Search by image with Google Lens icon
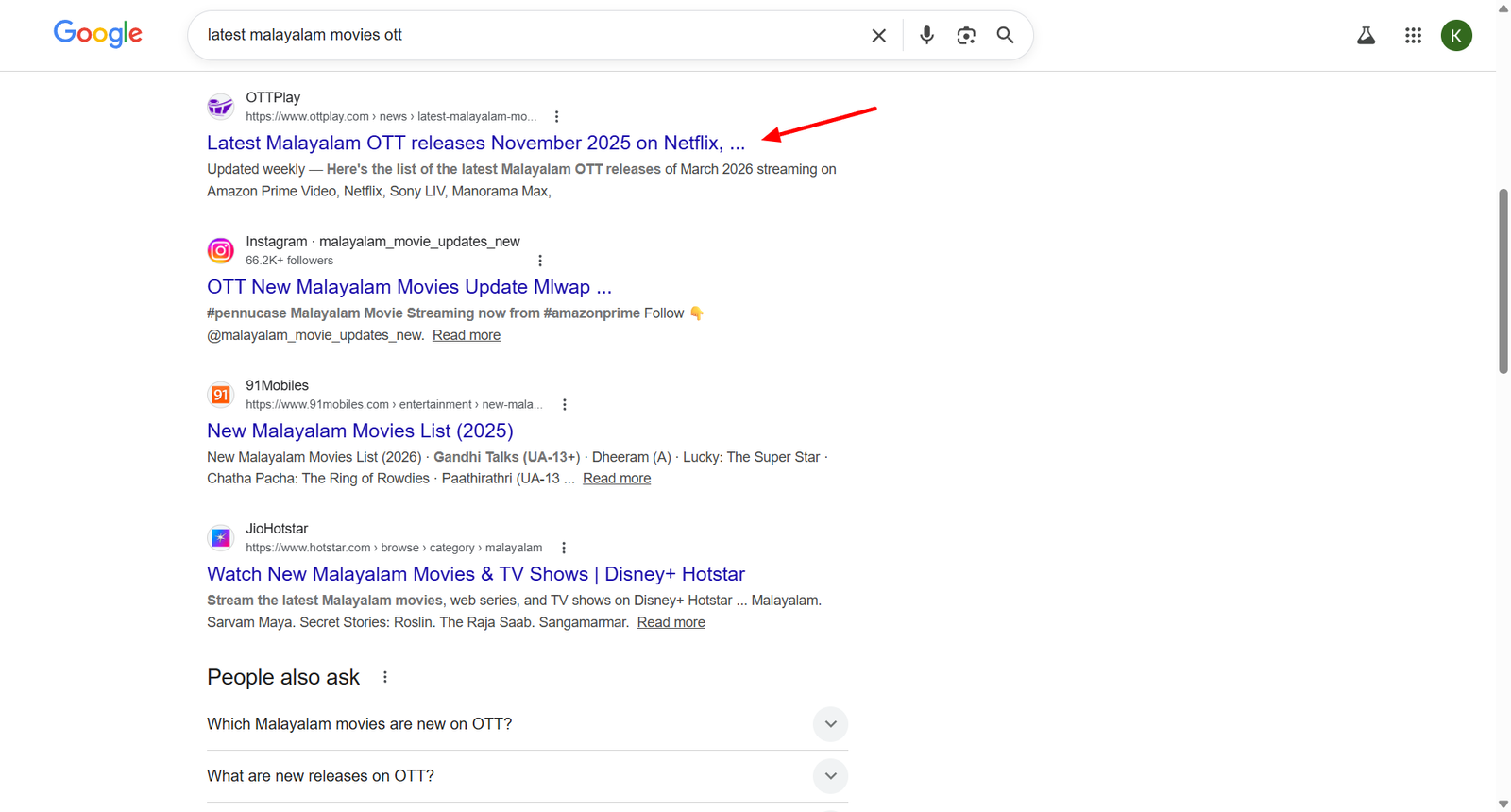The height and width of the screenshot is (812, 1511). (966, 35)
